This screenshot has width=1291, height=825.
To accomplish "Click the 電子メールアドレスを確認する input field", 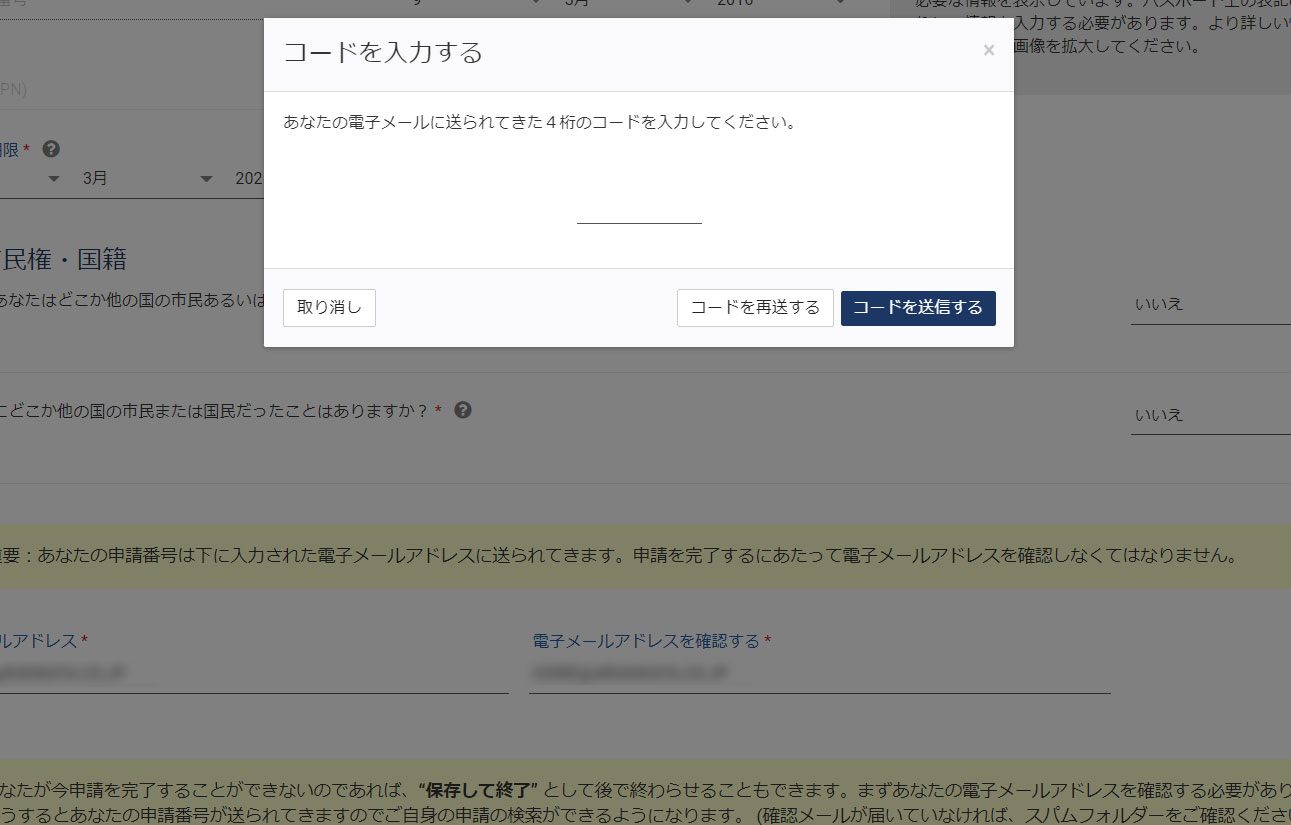I will [x=819, y=673].
